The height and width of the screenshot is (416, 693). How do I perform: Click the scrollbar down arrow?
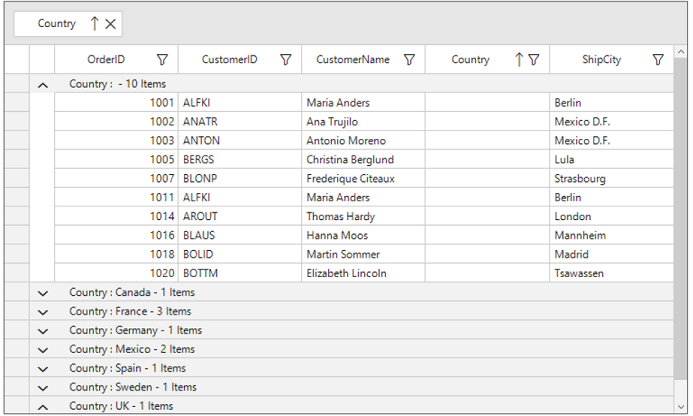tap(681, 407)
